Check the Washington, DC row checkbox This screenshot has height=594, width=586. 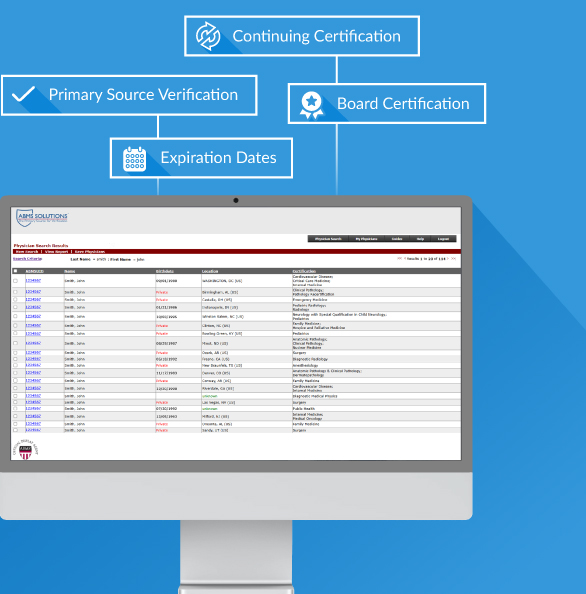(16, 281)
